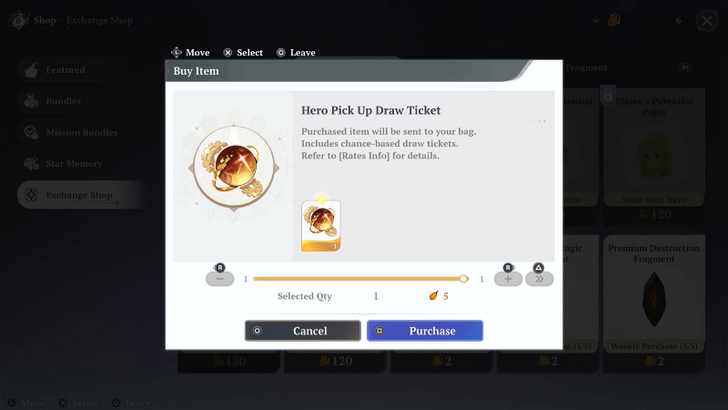Decrease quantity with the minus button

pos(220,279)
